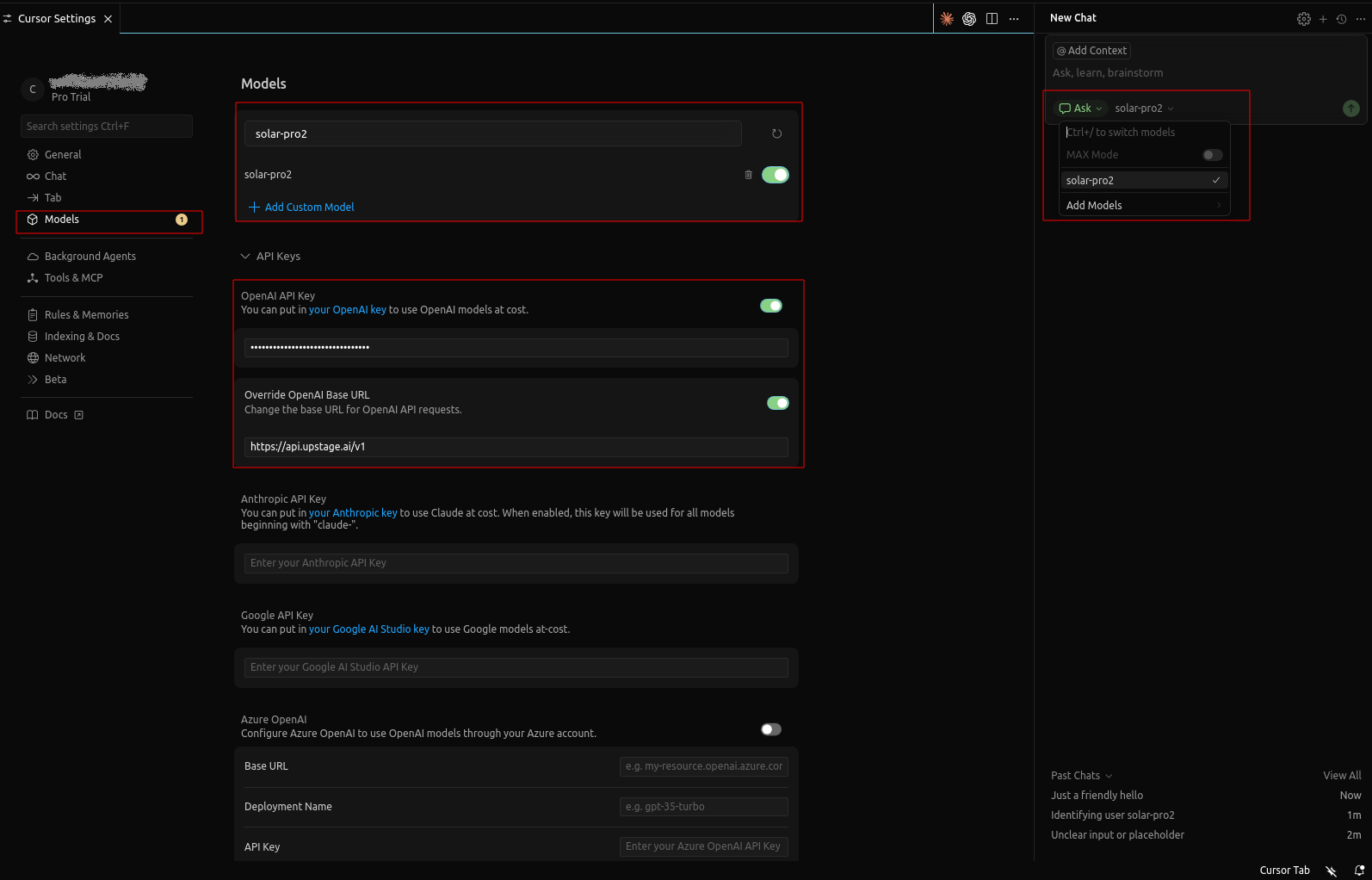
Task: Toggle Override OpenAI Base URL switch
Action: [x=778, y=403]
